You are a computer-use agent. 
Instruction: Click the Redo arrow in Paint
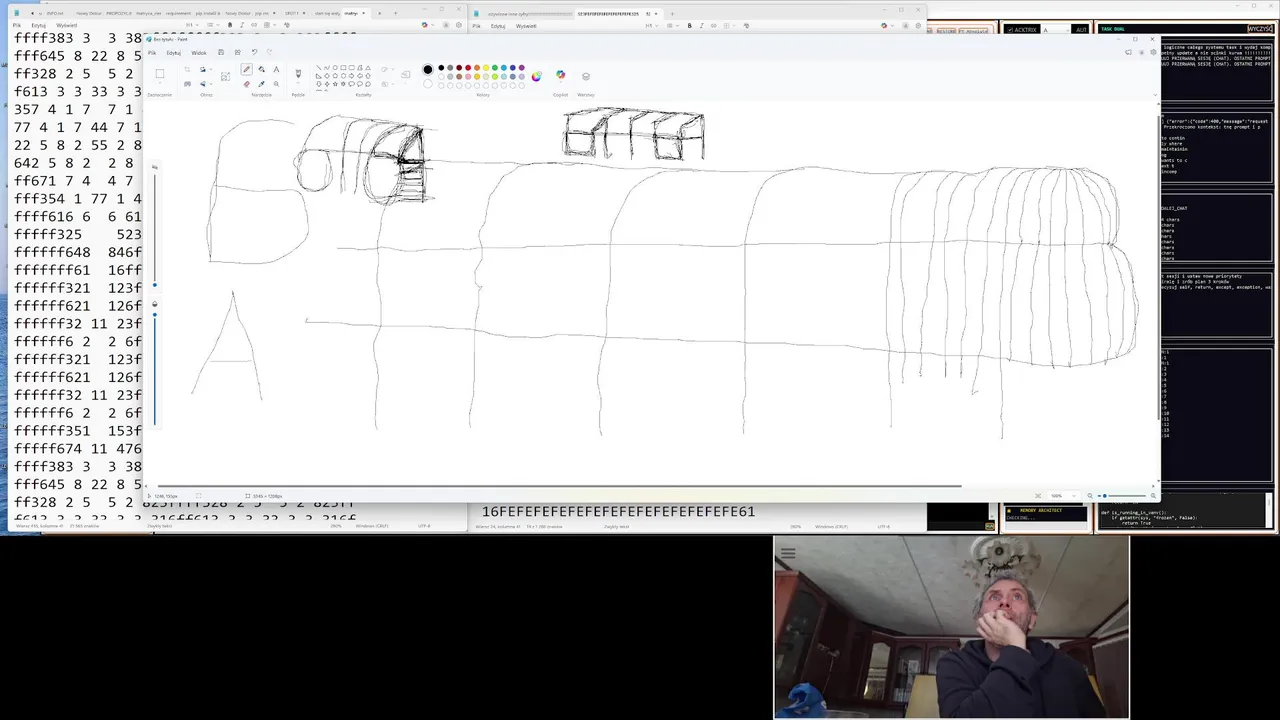tap(270, 52)
